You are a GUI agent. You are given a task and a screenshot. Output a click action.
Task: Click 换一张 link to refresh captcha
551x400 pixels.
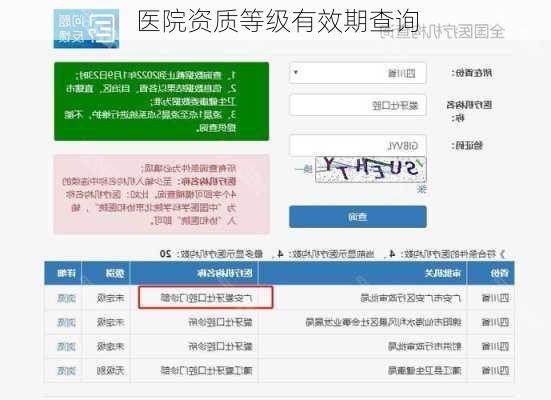[304, 170]
